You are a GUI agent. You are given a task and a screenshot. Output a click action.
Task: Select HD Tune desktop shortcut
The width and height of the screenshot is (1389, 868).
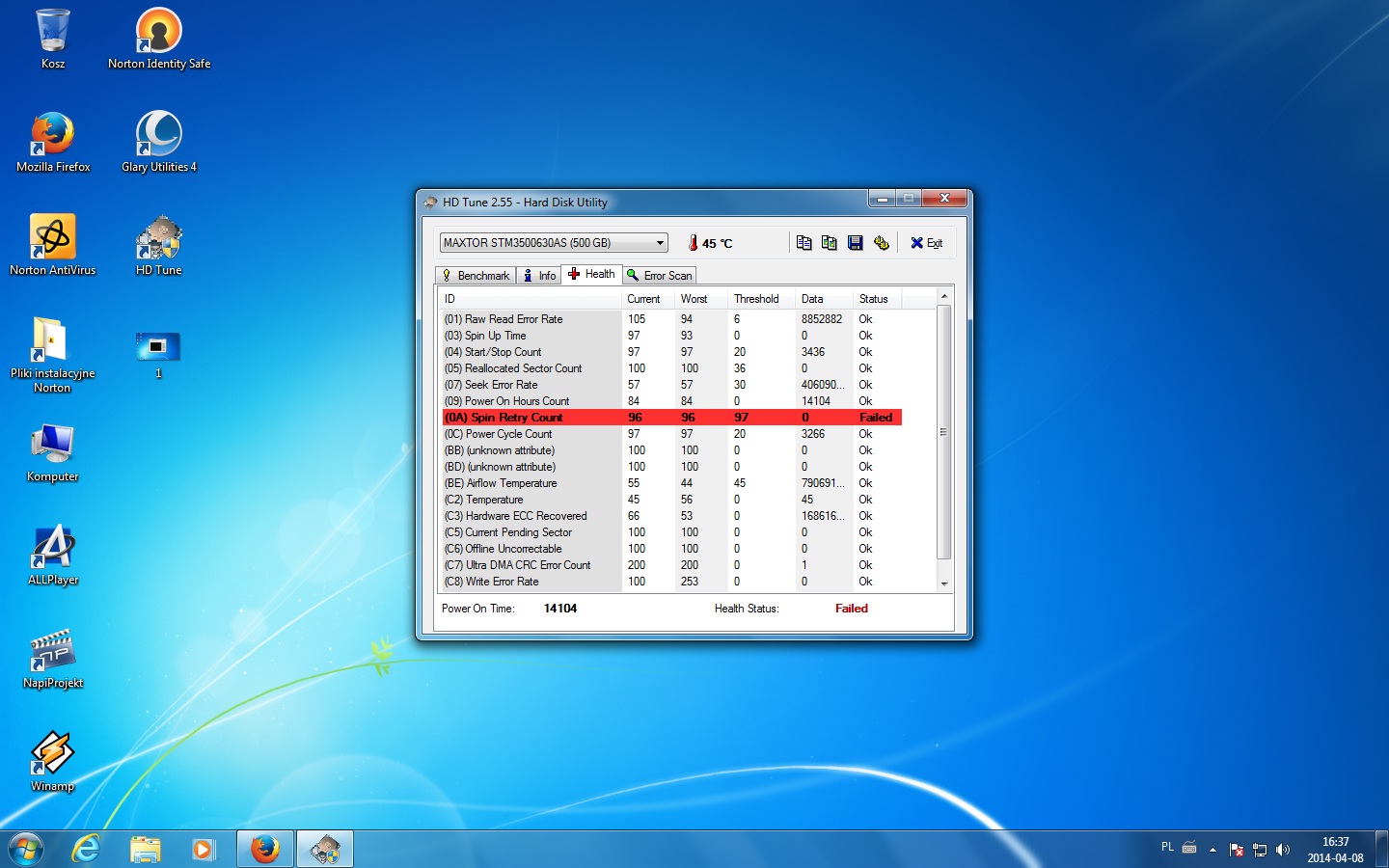tap(159, 246)
